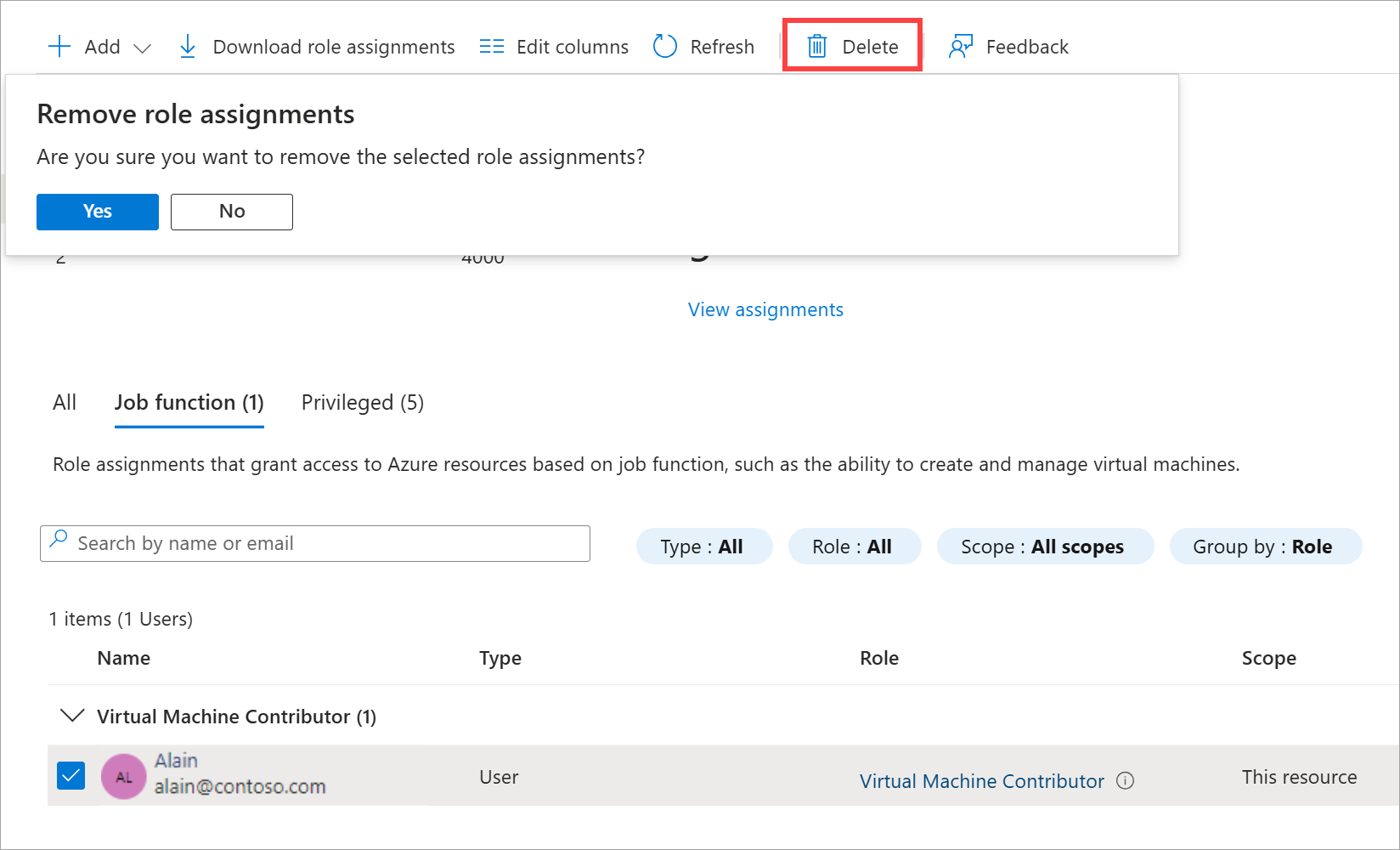Viewport: 1400px width, 850px height.
Task: Sort by the Type column header
Action: [500, 658]
